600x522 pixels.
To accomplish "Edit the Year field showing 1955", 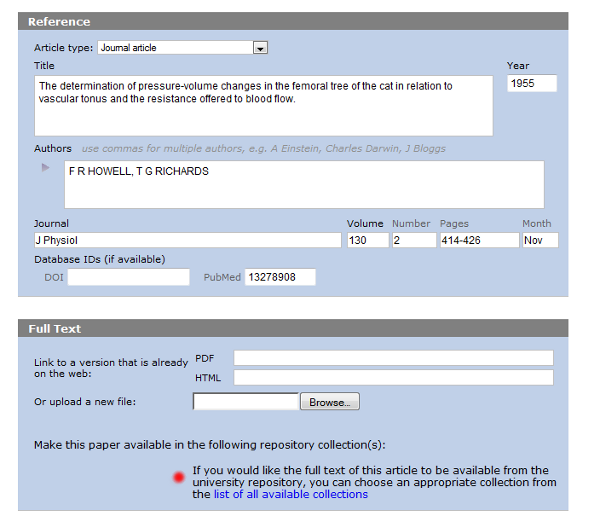I will (531, 84).
